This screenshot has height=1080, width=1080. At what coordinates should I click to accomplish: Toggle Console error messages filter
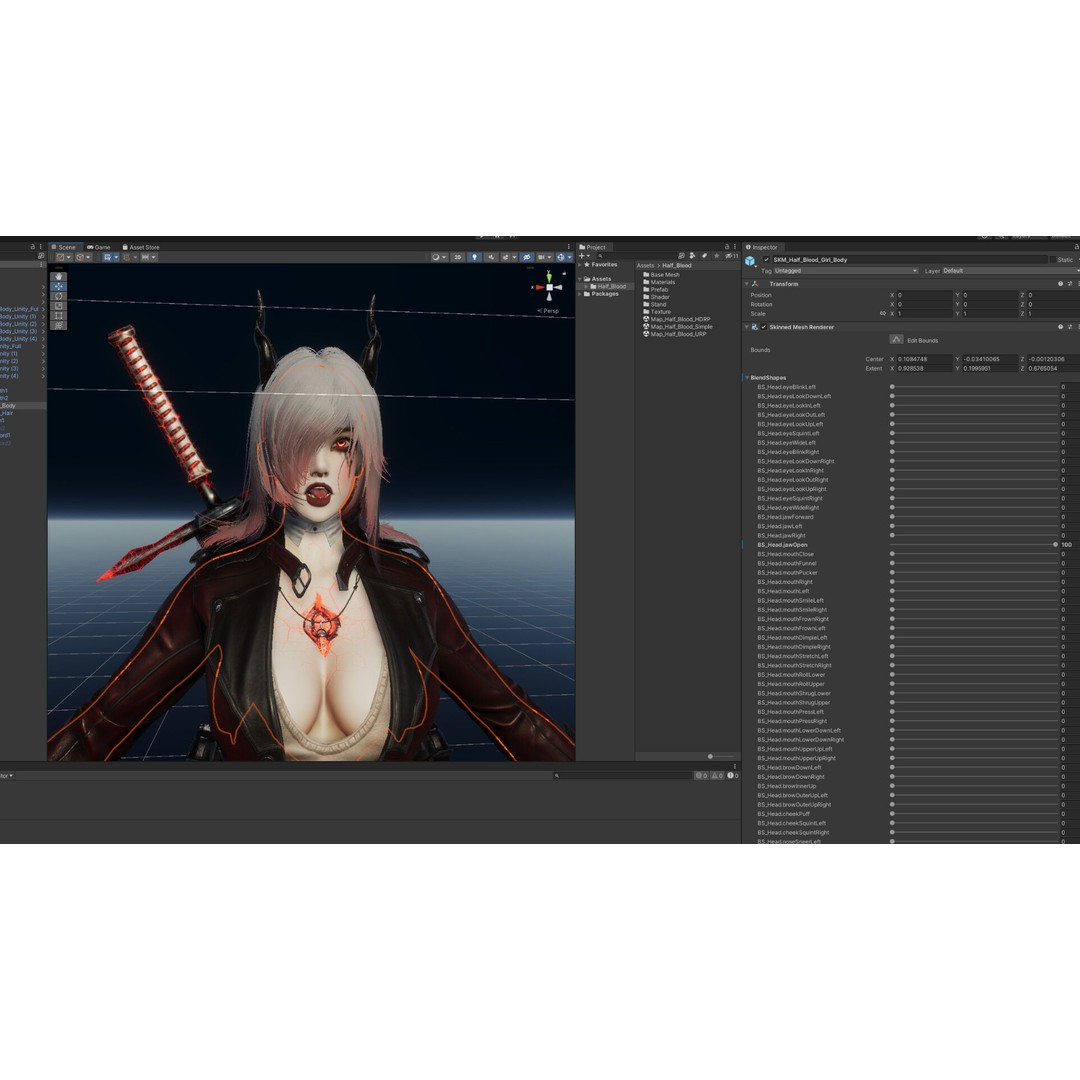pos(731,776)
